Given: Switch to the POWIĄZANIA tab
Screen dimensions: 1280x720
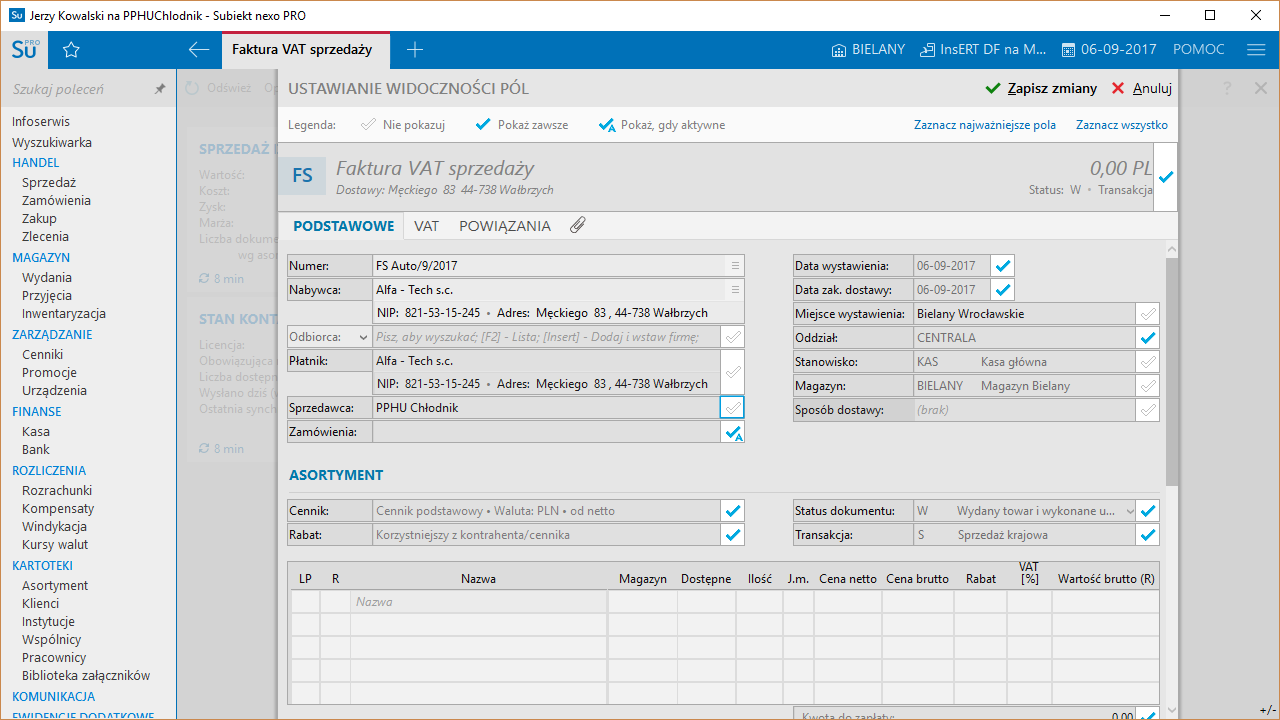Looking at the screenshot, I should [505, 226].
